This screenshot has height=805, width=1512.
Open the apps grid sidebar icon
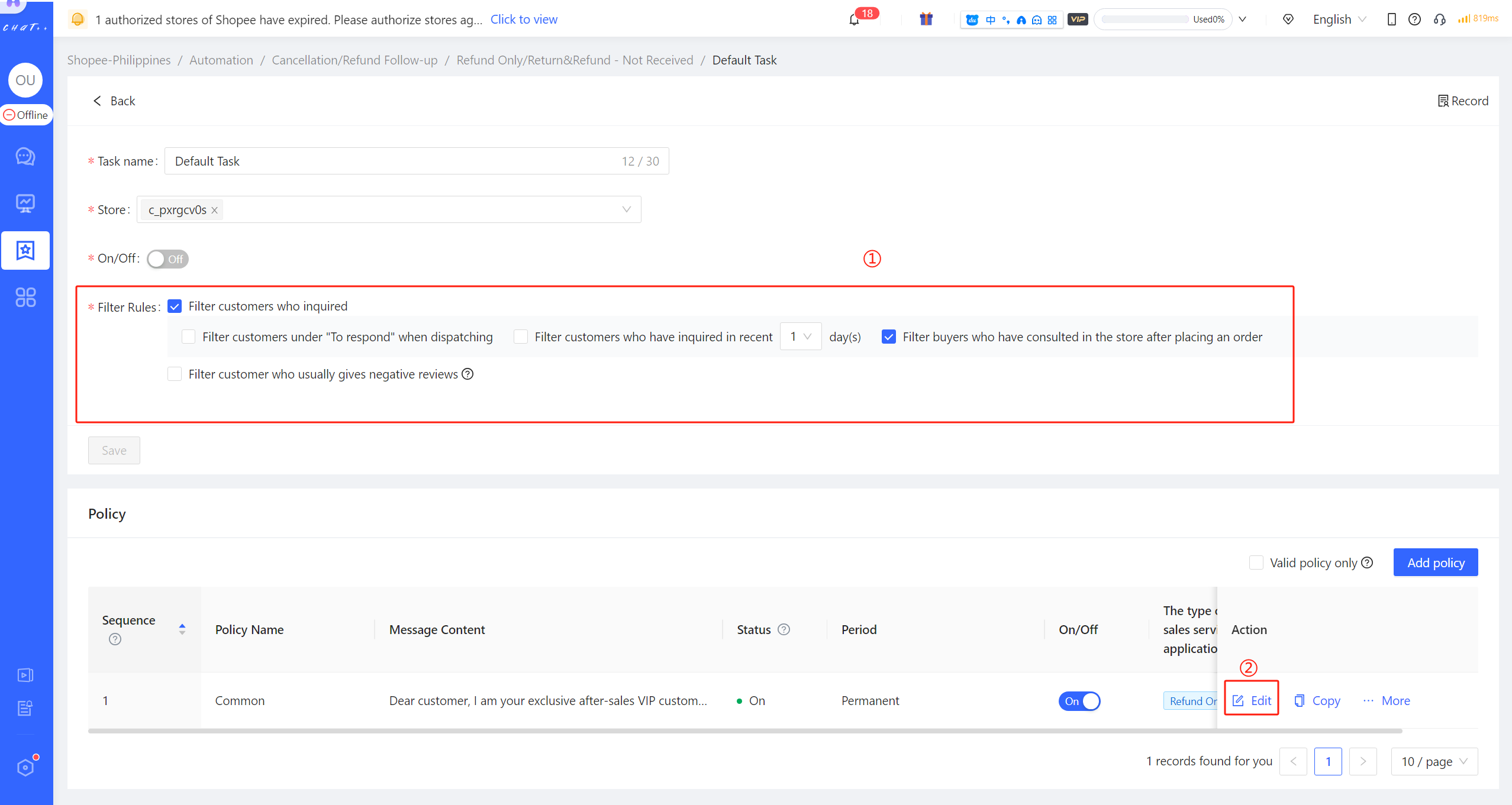point(25,297)
